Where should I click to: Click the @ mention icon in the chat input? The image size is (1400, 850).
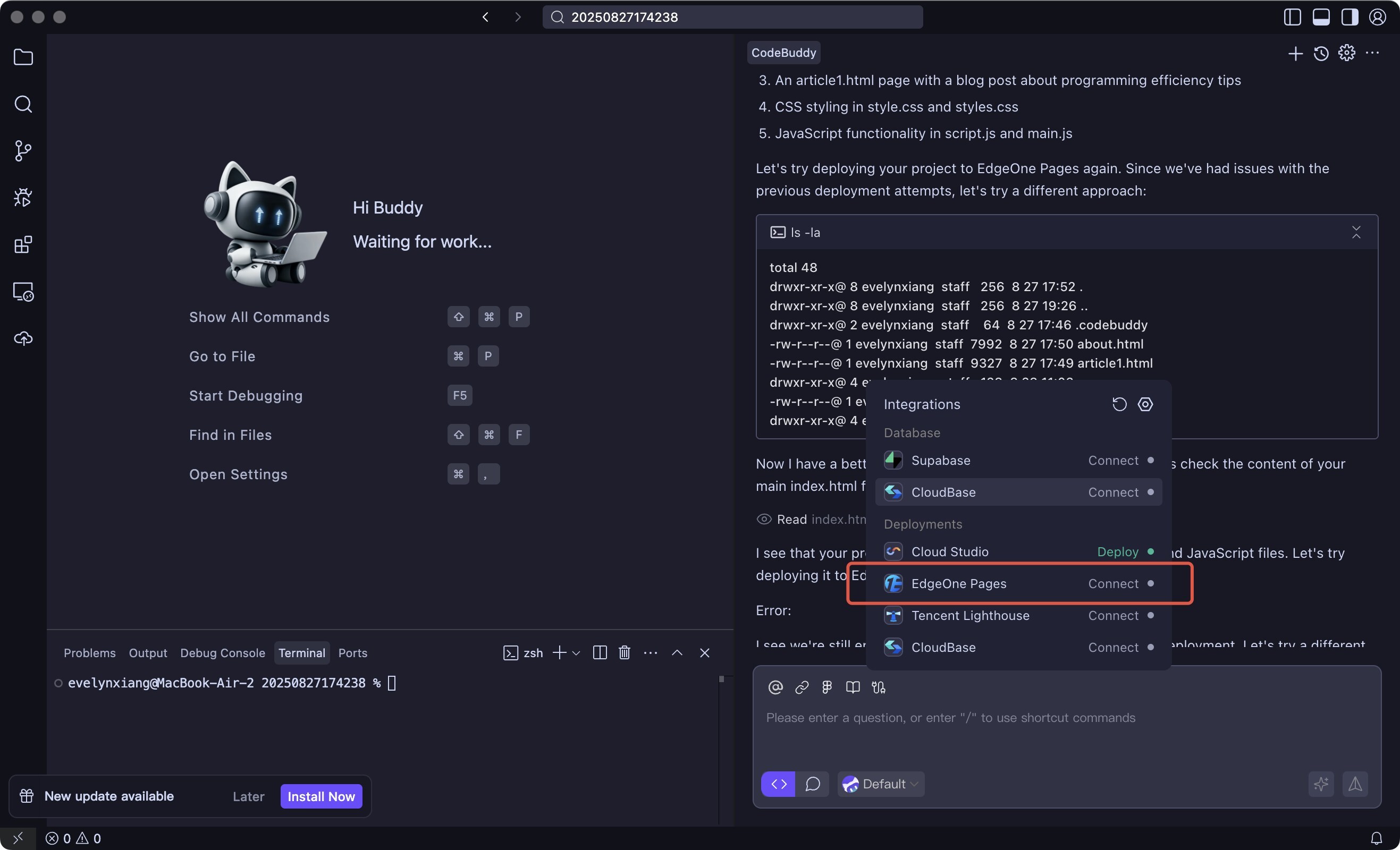coord(775,687)
